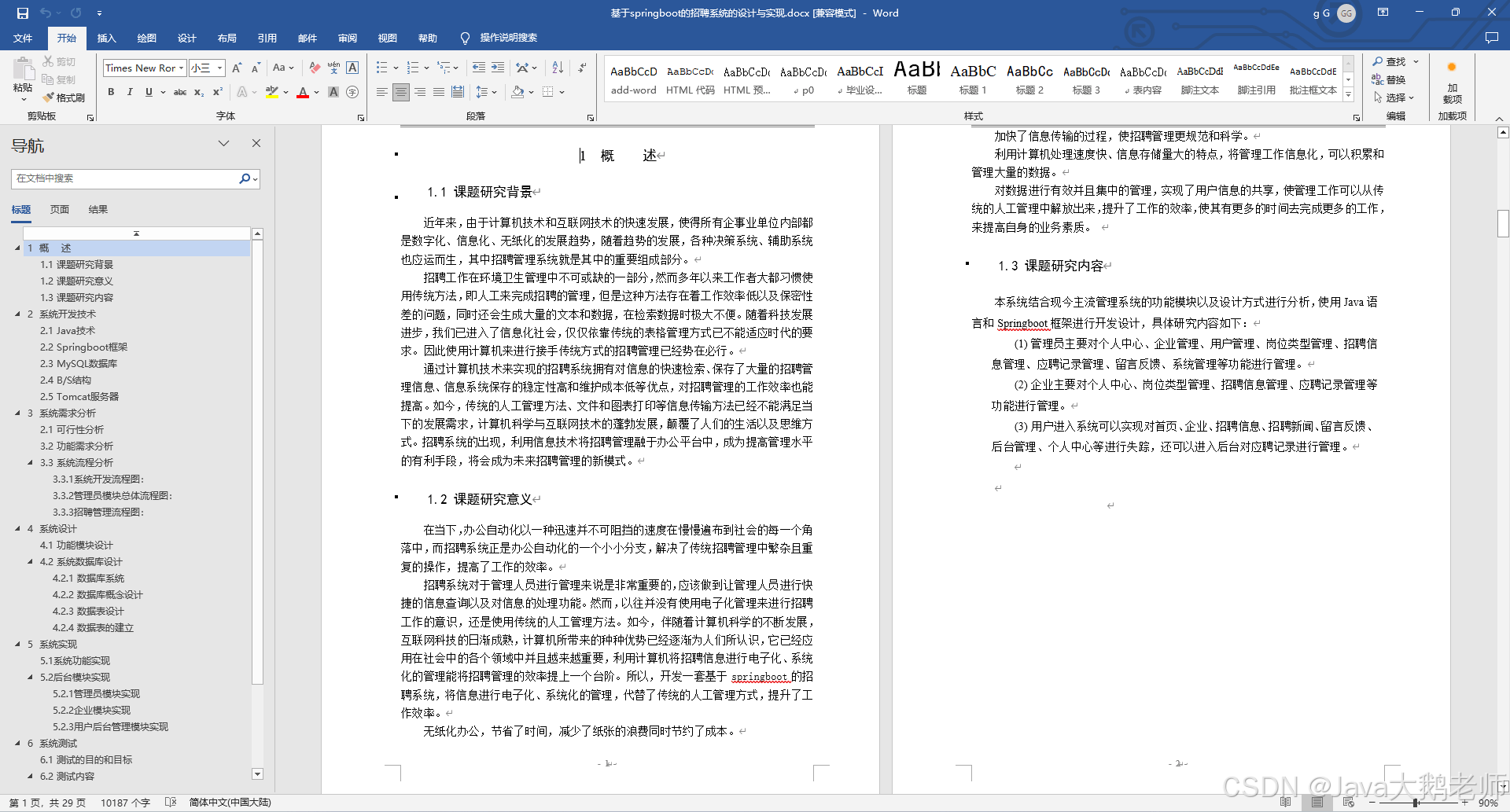Toggle bold formatting
This screenshot has width=1510, height=812.
(x=111, y=93)
